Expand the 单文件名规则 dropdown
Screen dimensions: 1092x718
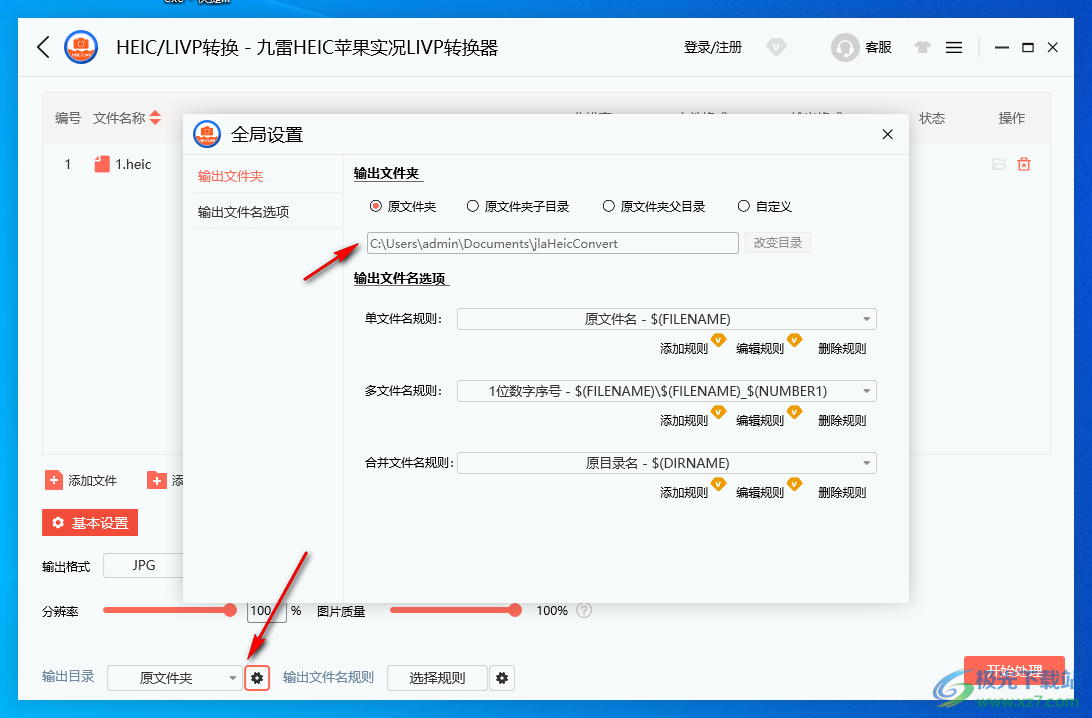pos(666,319)
